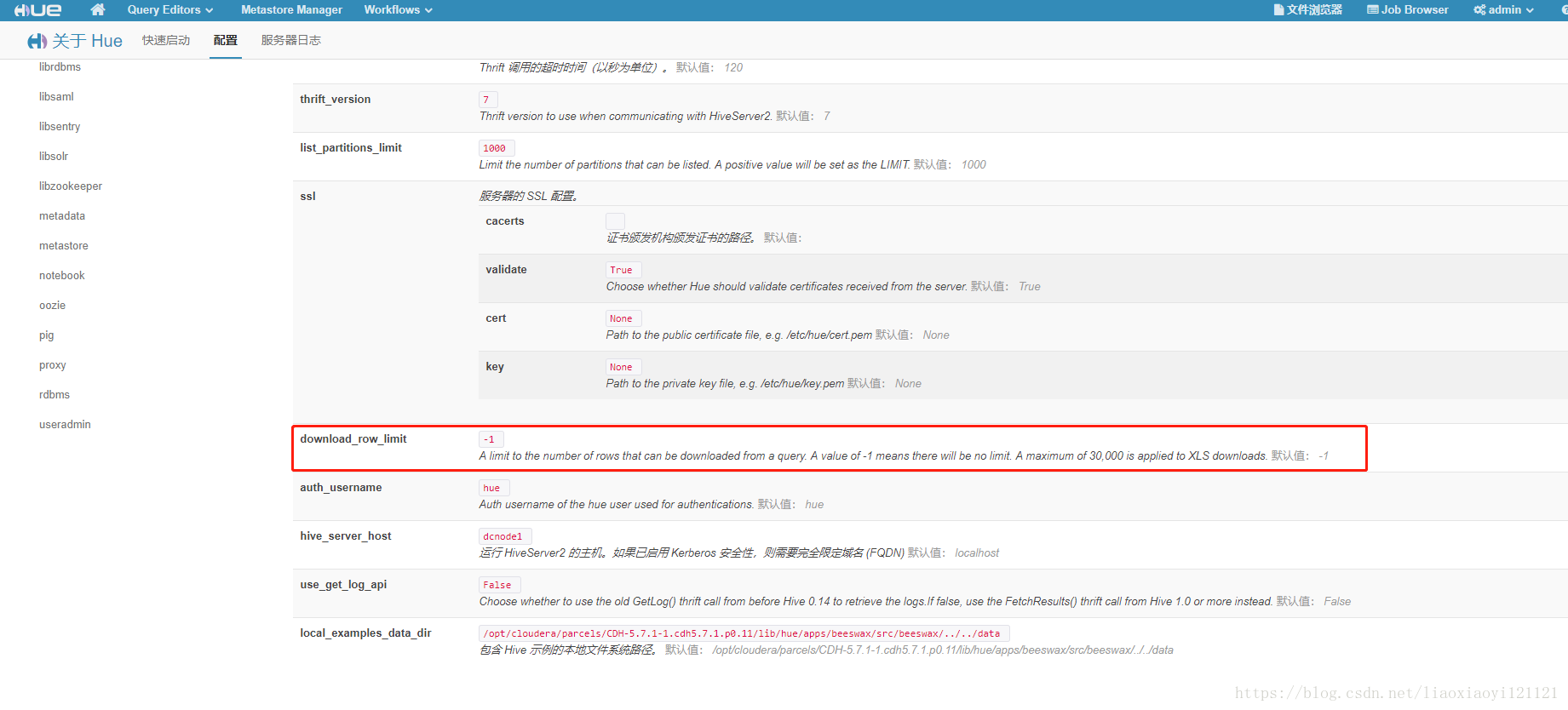1568x710 pixels.
Task: Click the thrift_version setting name
Action: pos(335,99)
